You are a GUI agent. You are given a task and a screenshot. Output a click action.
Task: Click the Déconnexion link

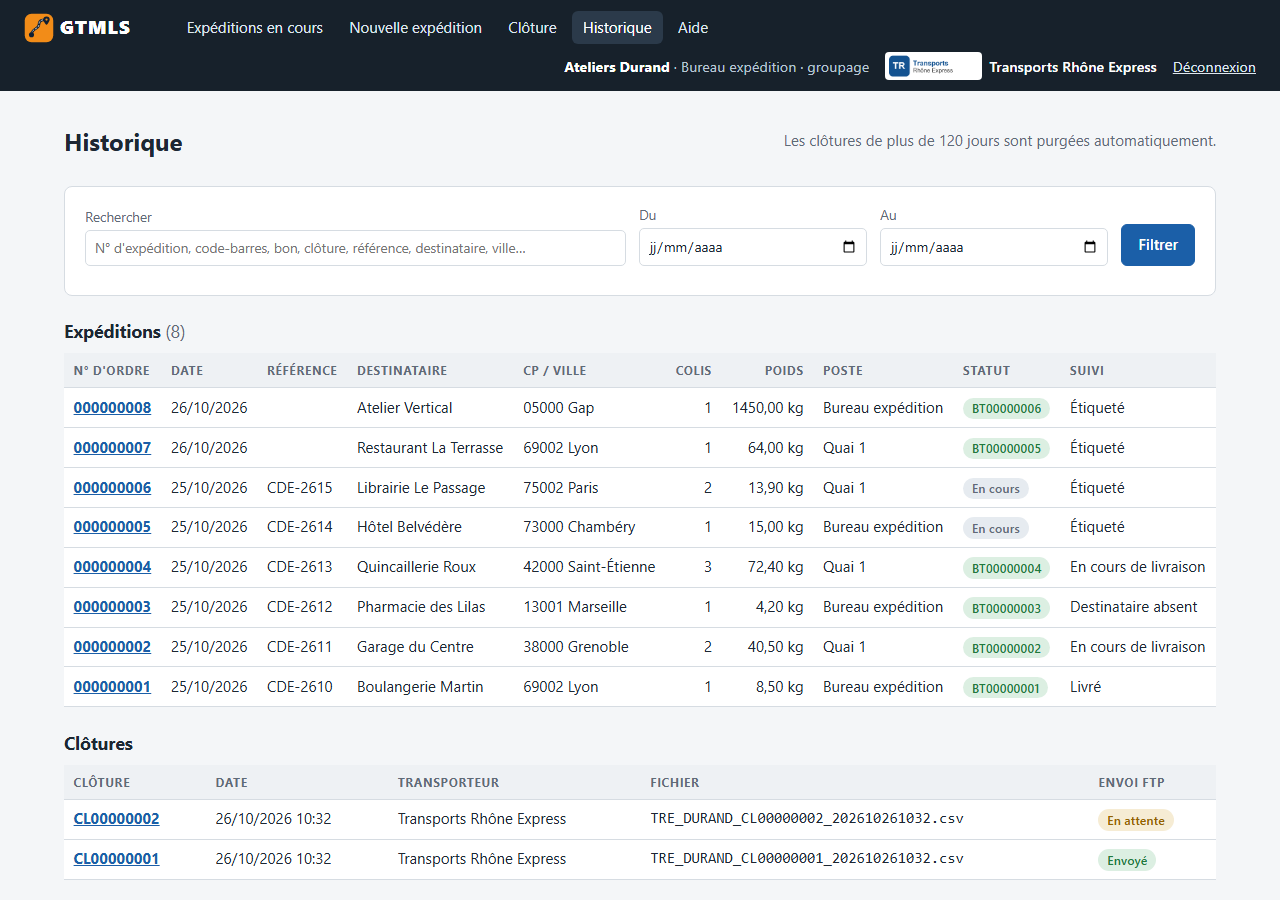[x=1214, y=67]
